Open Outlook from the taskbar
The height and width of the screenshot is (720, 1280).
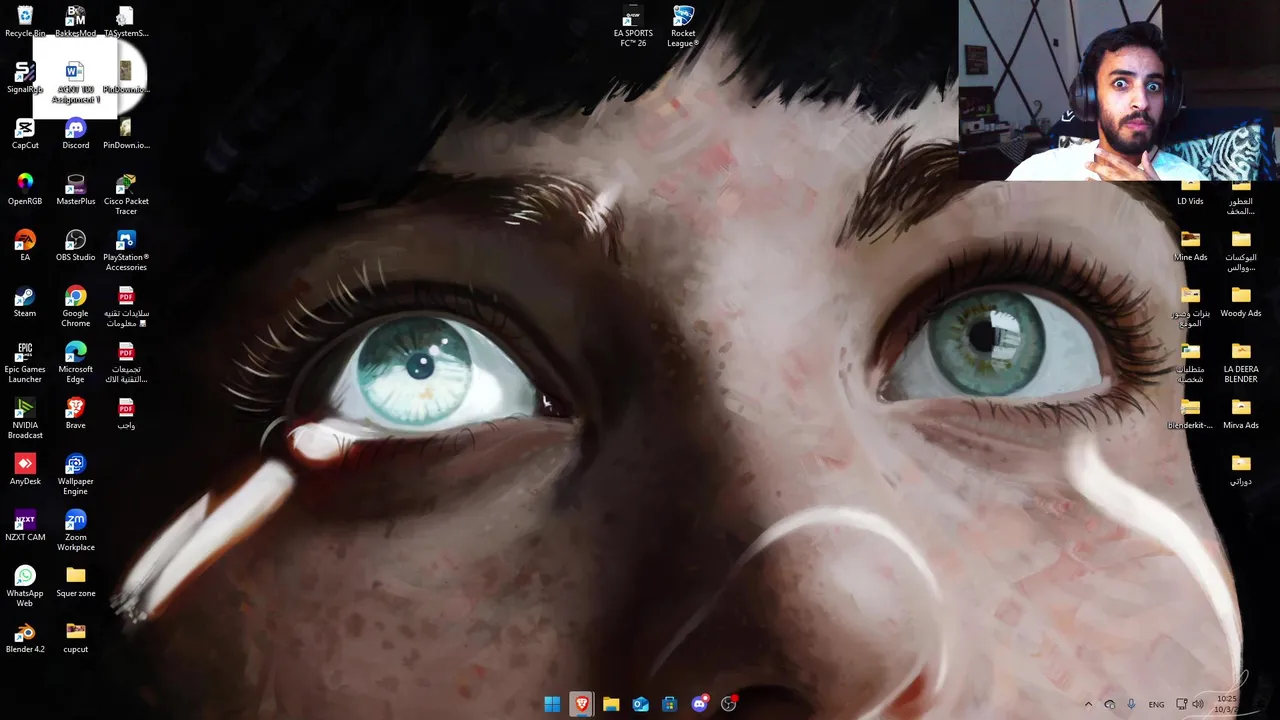pyautogui.click(x=640, y=704)
